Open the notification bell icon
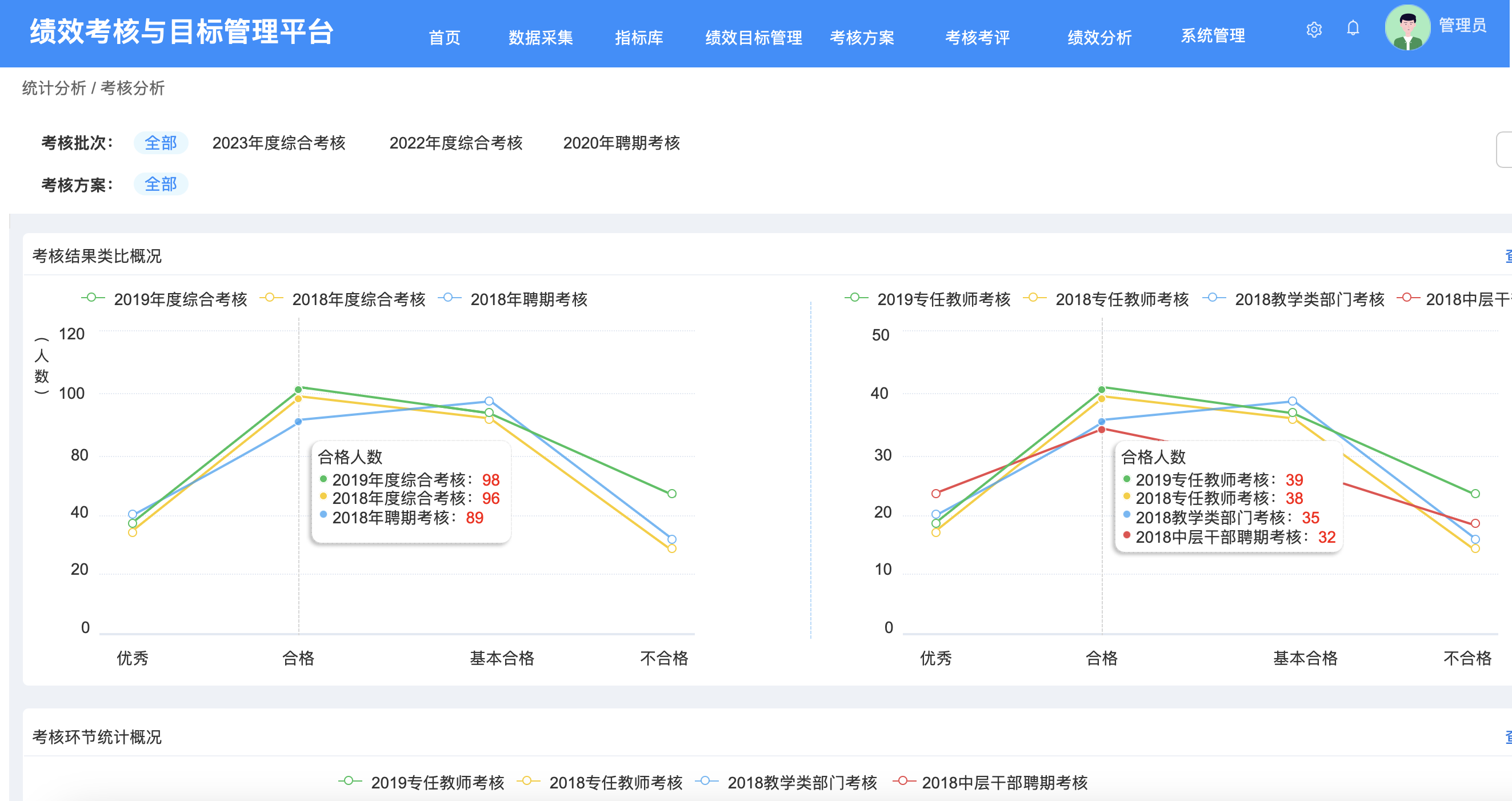1512x801 pixels. tap(1353, 28)
